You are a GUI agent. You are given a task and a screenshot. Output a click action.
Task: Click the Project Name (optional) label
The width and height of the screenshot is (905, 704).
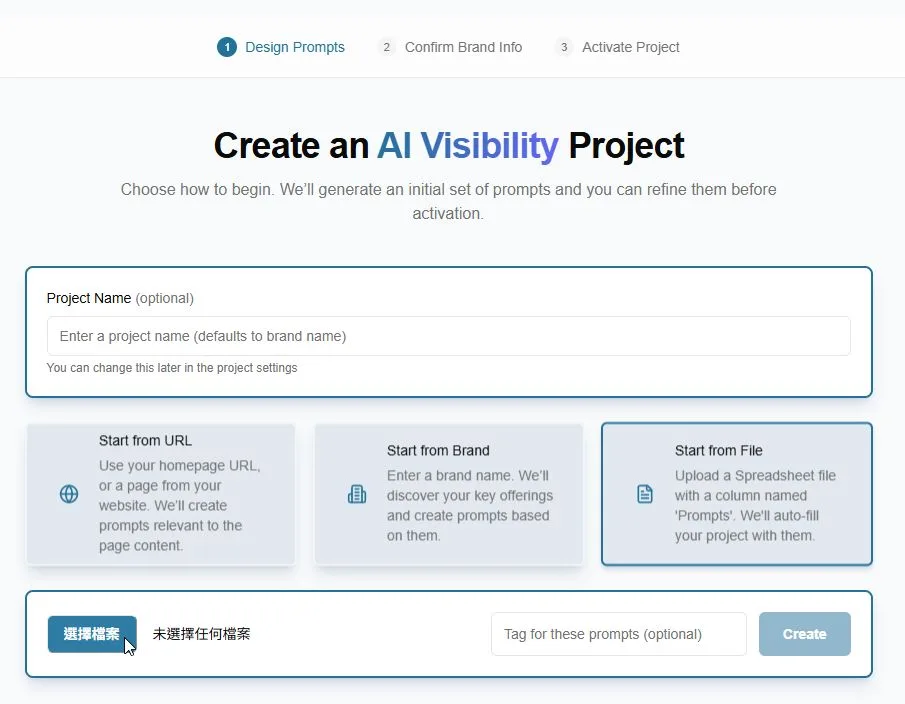click(x=120, y=298)
